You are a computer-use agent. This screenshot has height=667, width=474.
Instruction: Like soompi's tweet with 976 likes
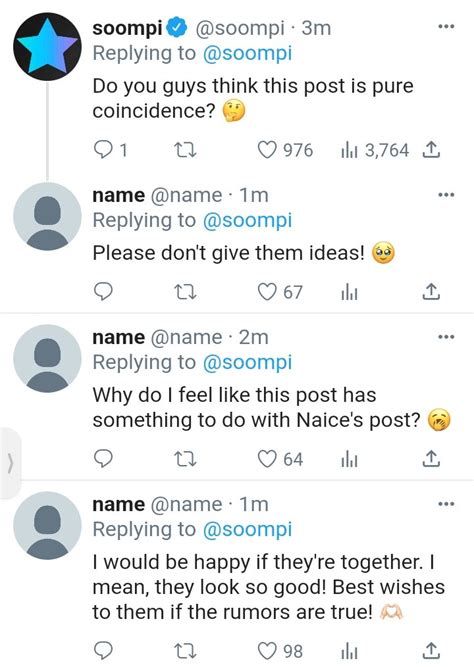tap(267, 150)
